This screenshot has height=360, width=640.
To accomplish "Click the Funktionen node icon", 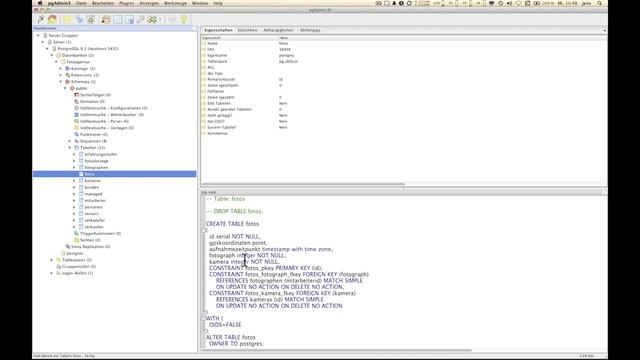I will tap(76, 134).
